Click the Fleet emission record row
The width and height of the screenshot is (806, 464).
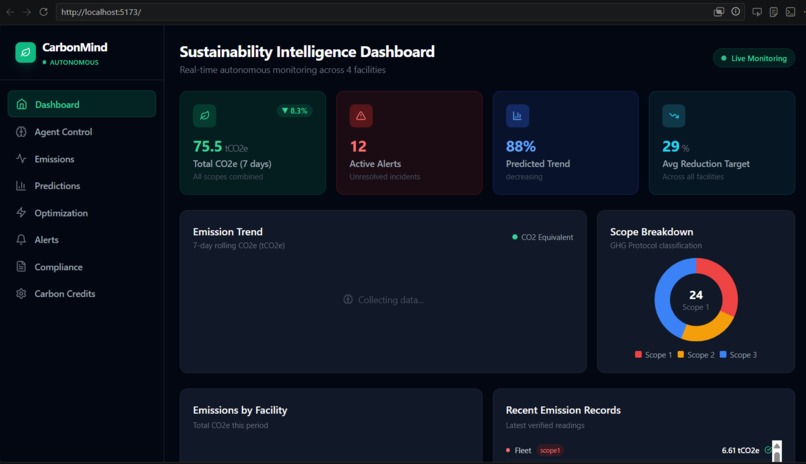tap(639, 450)
